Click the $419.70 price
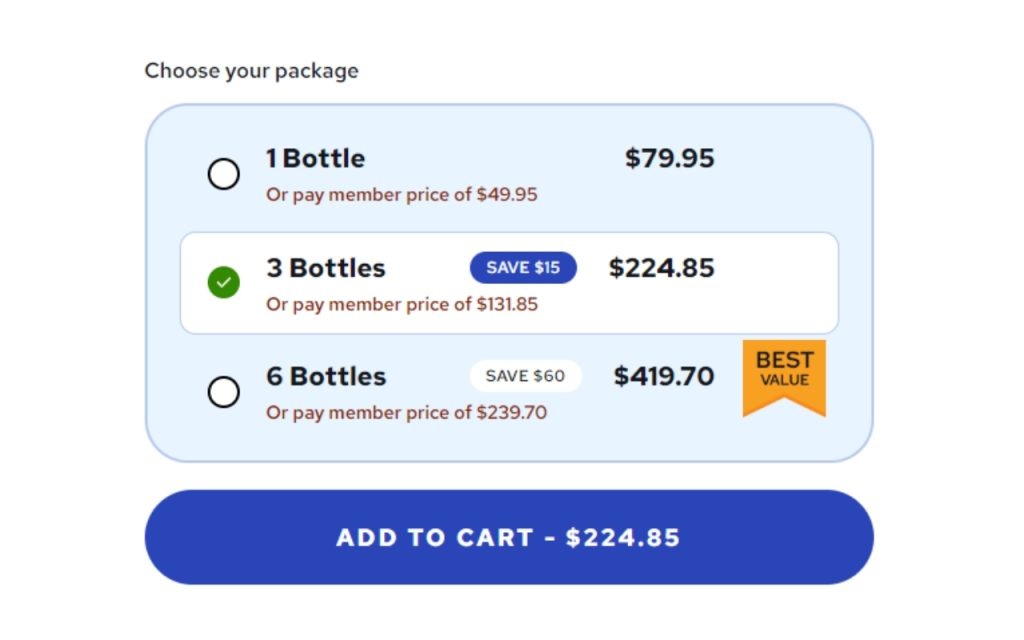 click(x=664, y=377)
